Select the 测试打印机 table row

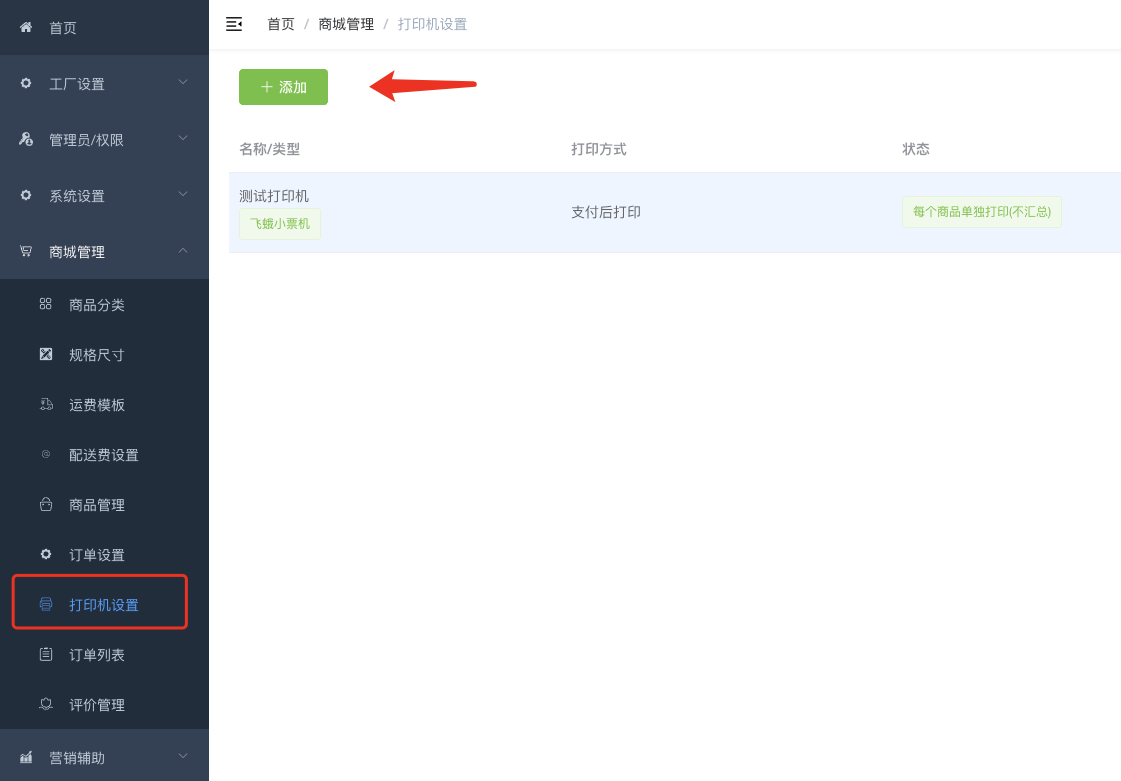coord(675,212)
